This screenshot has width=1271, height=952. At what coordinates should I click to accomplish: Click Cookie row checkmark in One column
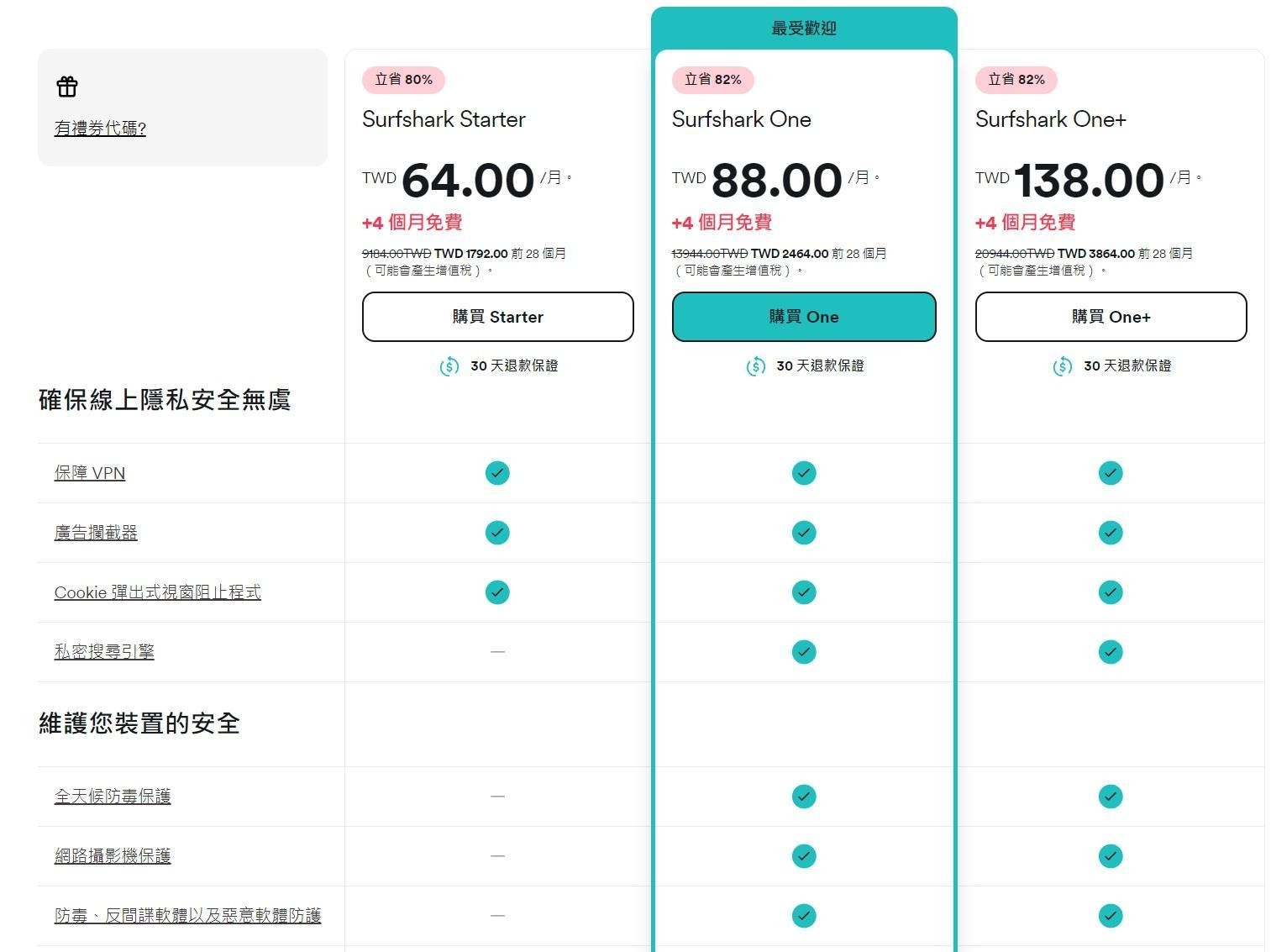[x=804, y=592]
